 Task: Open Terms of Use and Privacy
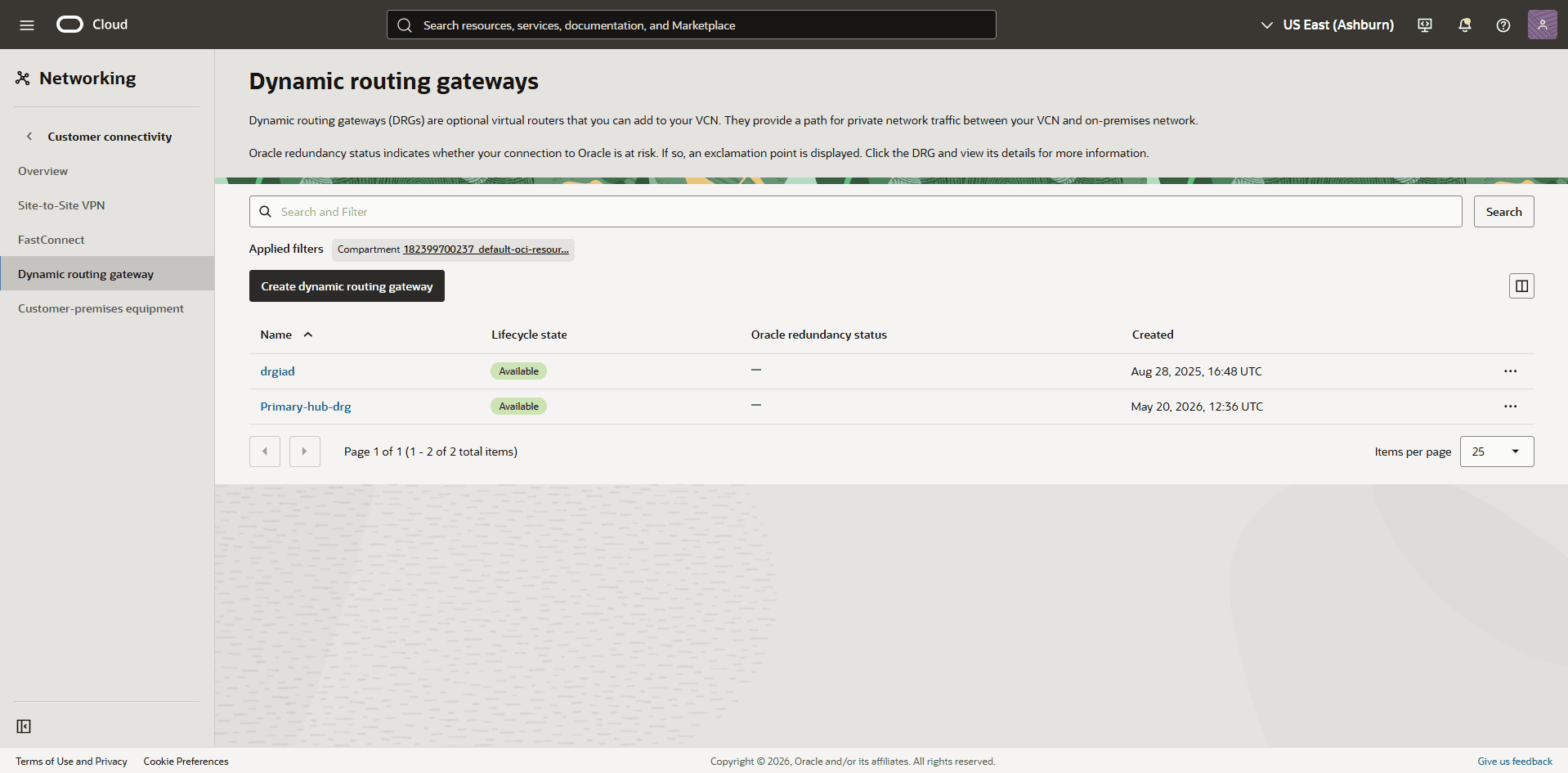(x=71, y=762)
